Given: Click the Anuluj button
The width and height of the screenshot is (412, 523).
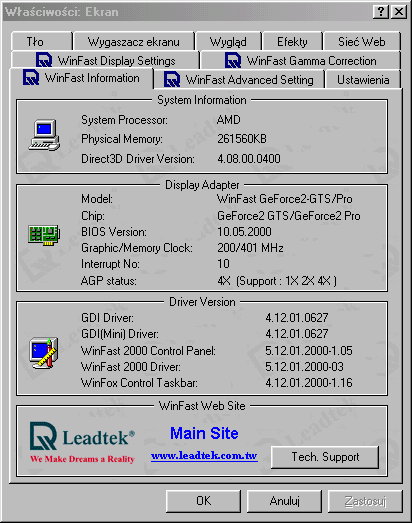Looking at the screenshot, I should pyautogui.click(x=284, y=501).
